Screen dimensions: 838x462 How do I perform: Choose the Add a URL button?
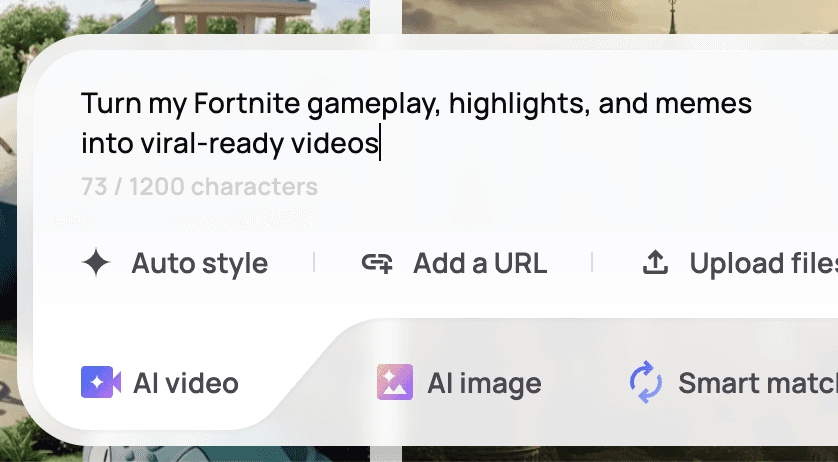click(x=455, y=263)
